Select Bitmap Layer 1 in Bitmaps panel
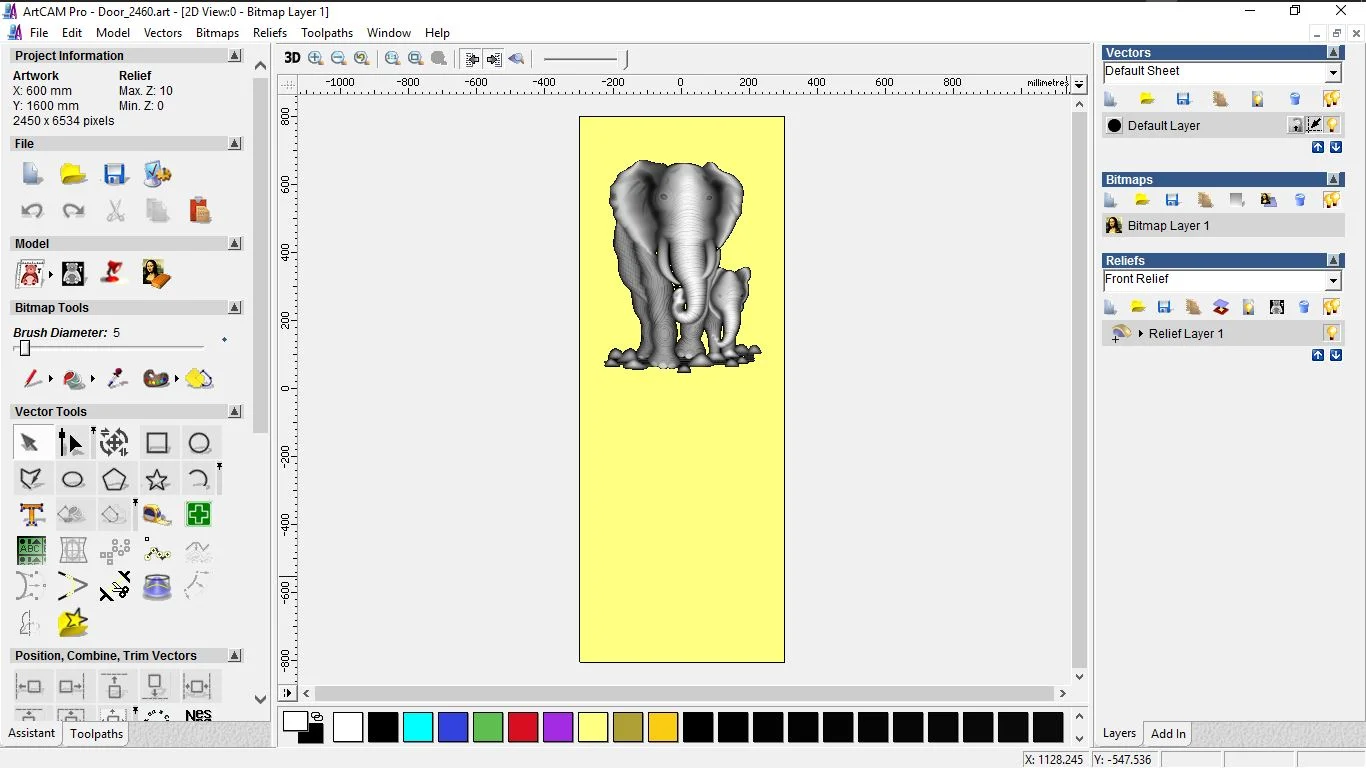Viewport: 1366px width, 768px height. [1168, 226]
